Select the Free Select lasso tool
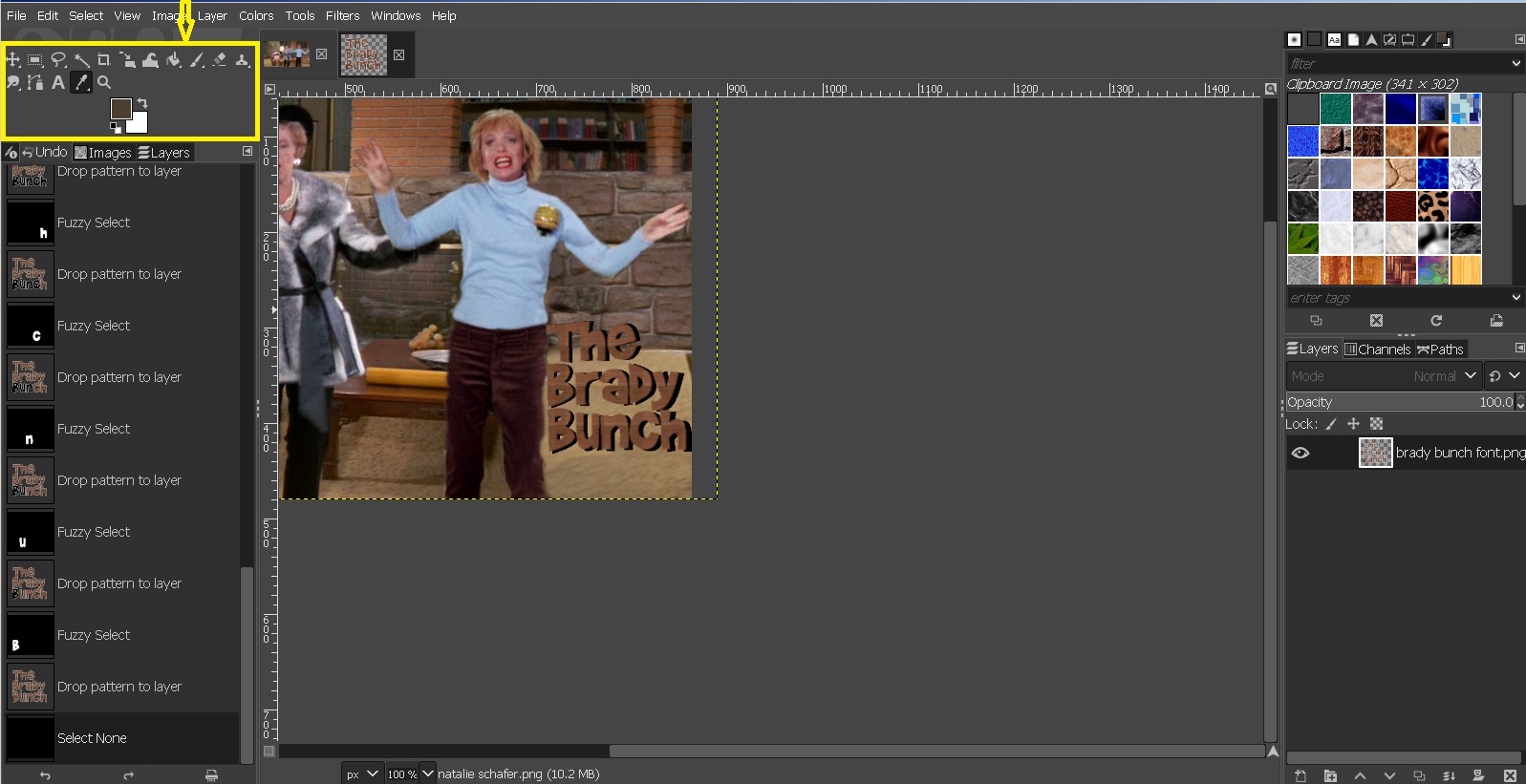 tap(58, 60)
